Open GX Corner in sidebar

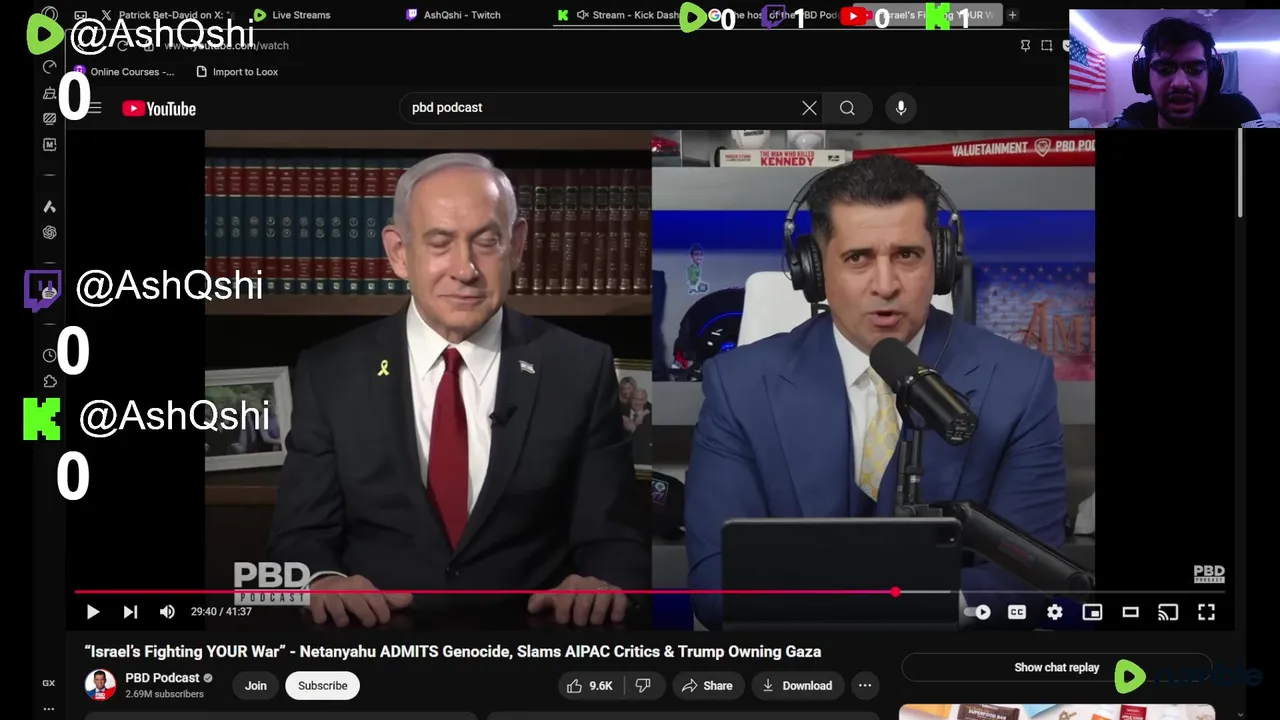pos(48,683)
